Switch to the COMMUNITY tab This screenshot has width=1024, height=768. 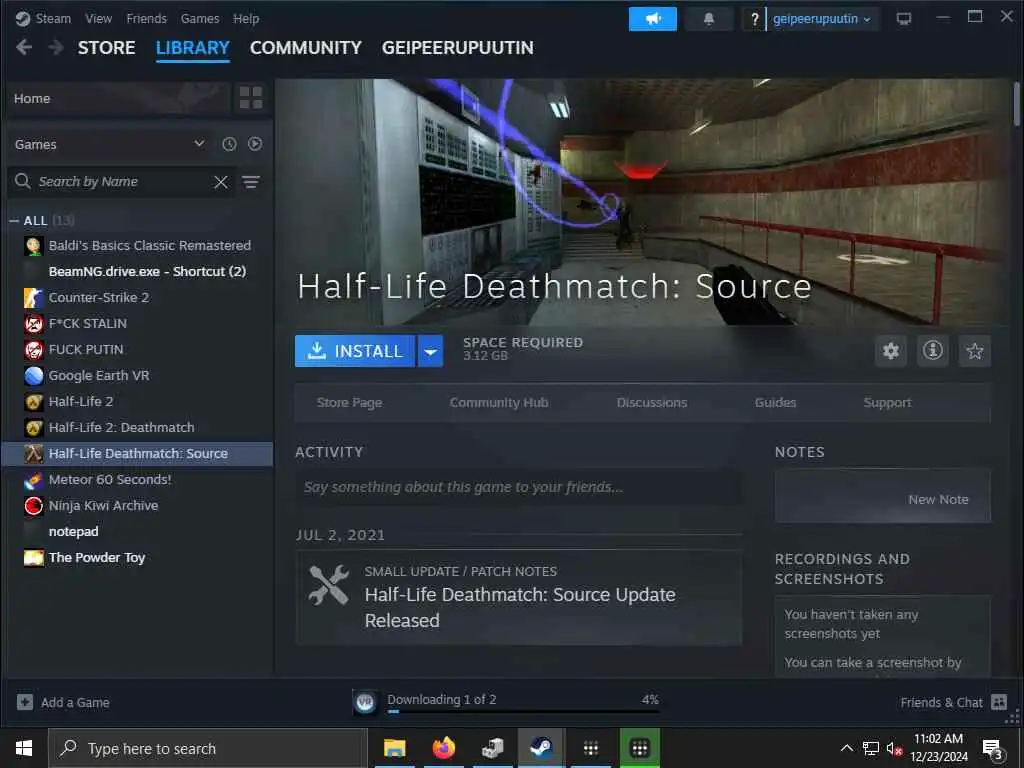pos(306,48)
